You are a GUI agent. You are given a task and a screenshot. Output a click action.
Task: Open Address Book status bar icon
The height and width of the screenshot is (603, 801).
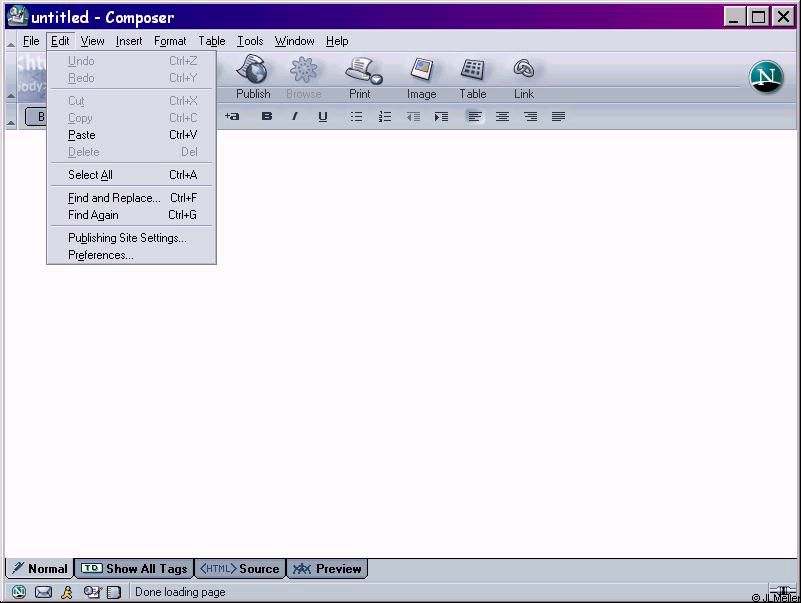click(114, 592)
